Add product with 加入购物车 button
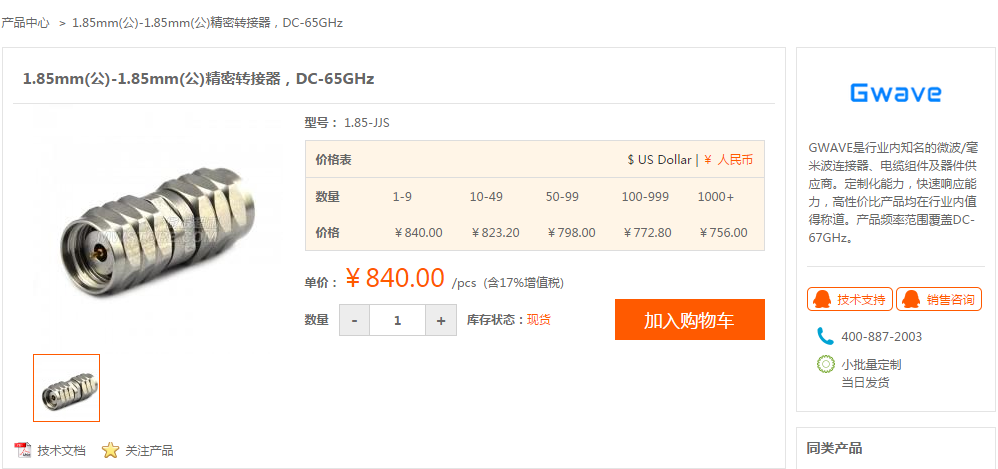 coord(689,320)
